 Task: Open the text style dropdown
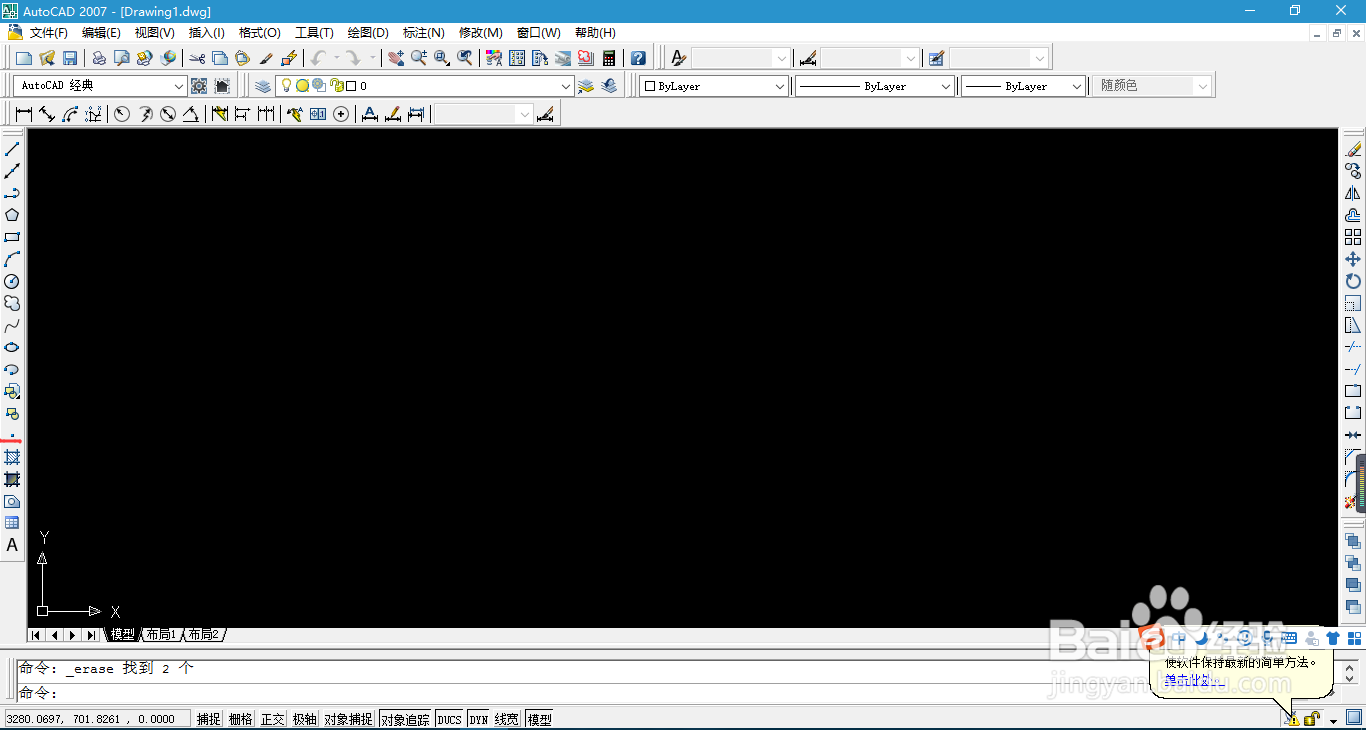(x=781, y=58)
